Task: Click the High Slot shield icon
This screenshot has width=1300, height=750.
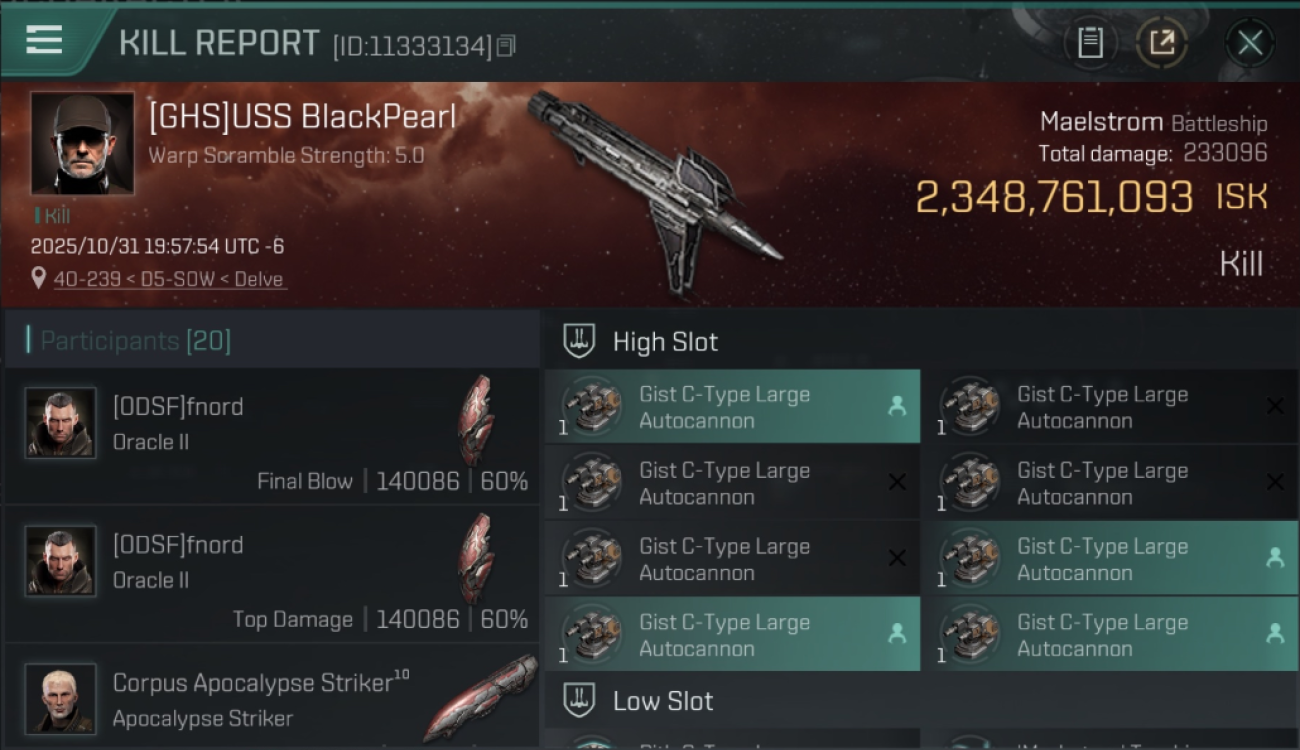Action: pyautogui.click(x=580, y=341)
